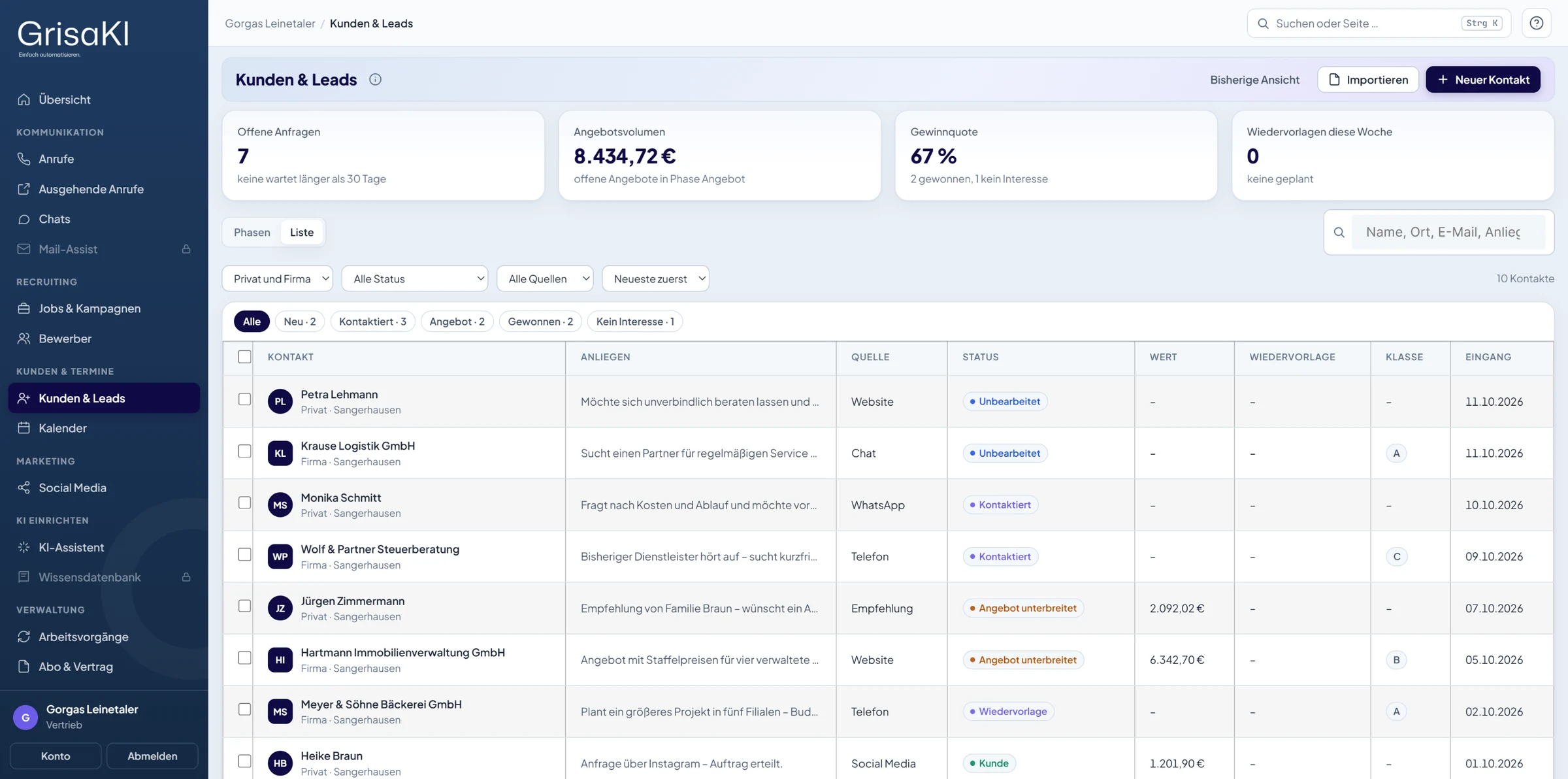This screenshot has height=779, width=1568.
Task: Click the Bewerber people icon
Action: [x=24, y=339]
